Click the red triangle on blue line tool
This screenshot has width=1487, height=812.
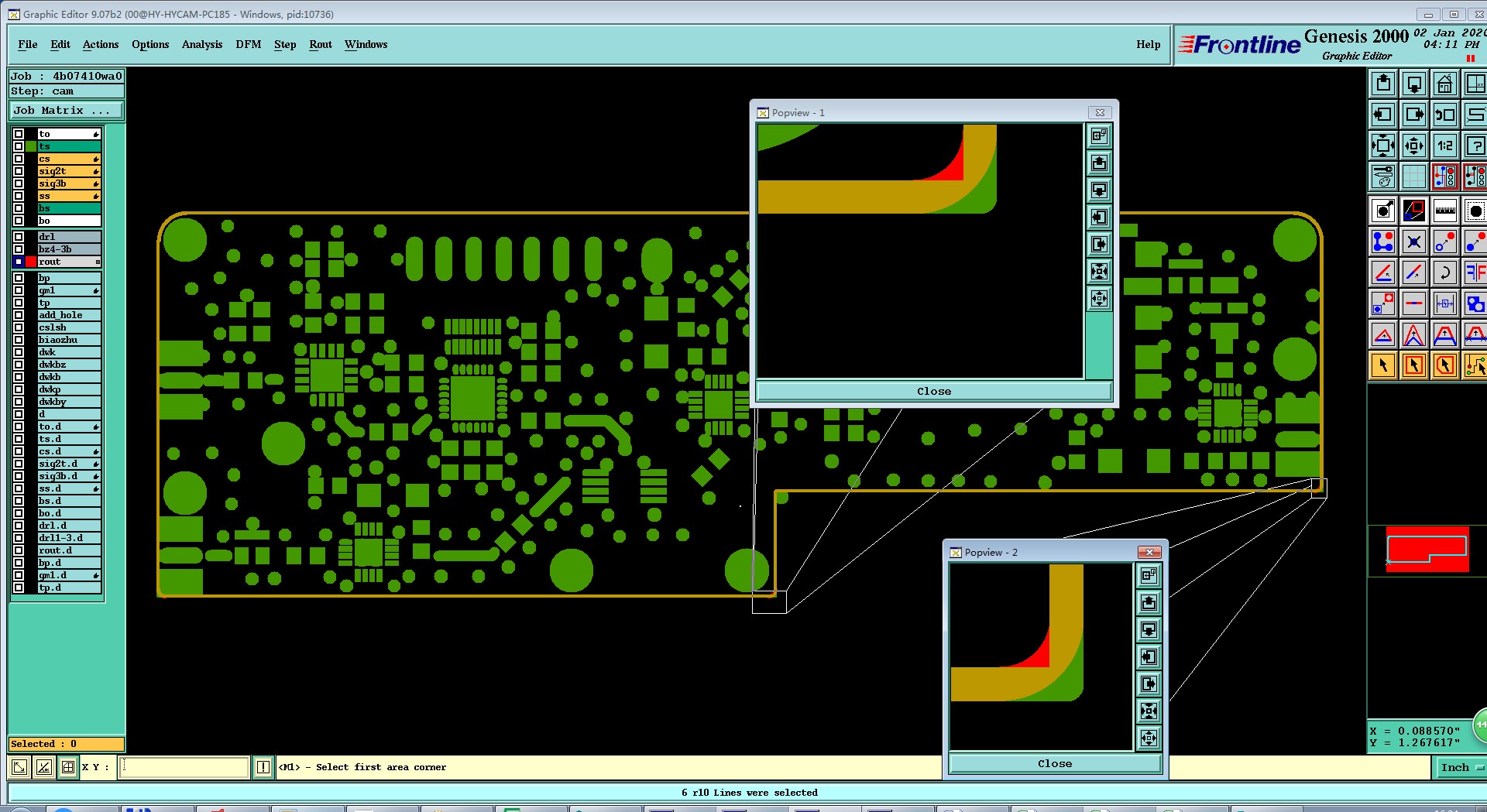click(1383, 334)
